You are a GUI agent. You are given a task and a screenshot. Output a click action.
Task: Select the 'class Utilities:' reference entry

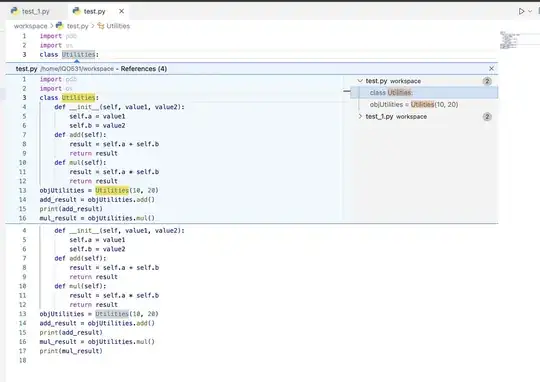coord(424,93)
